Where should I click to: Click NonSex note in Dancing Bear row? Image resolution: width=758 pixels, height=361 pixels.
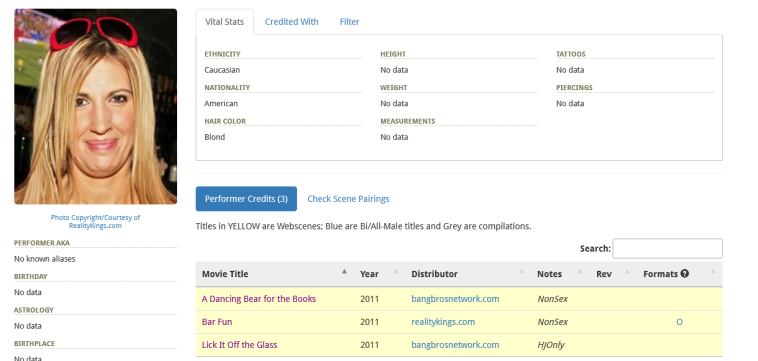pos(553,299)
